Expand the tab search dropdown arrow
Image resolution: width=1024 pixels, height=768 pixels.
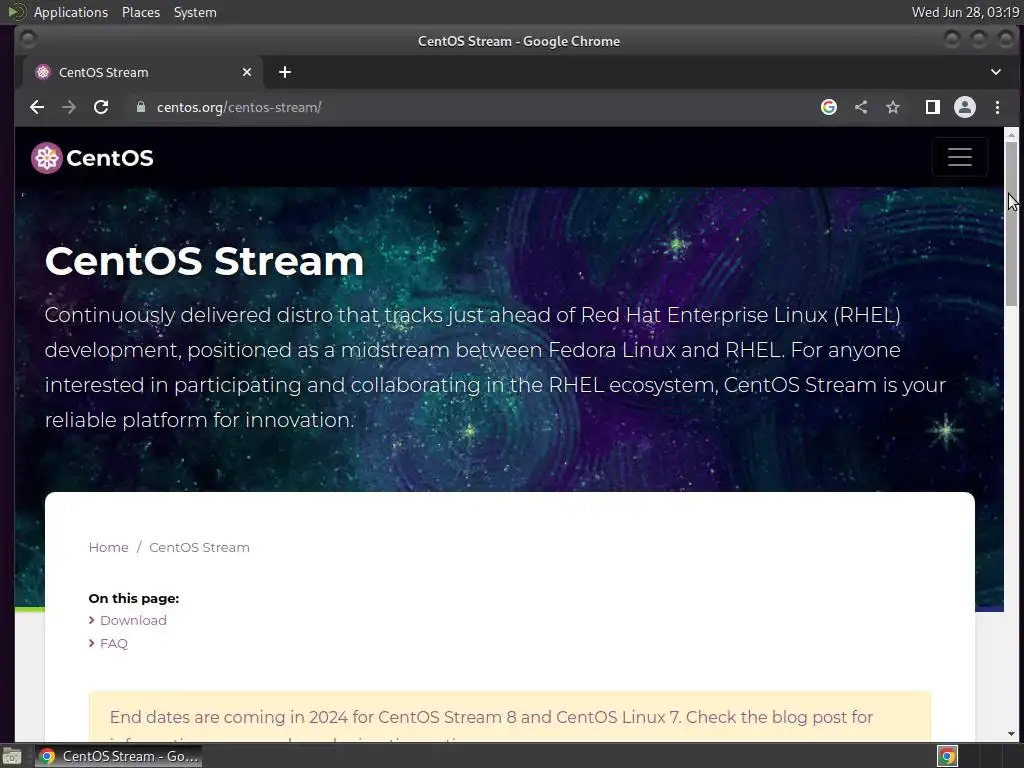click(996, 72)
